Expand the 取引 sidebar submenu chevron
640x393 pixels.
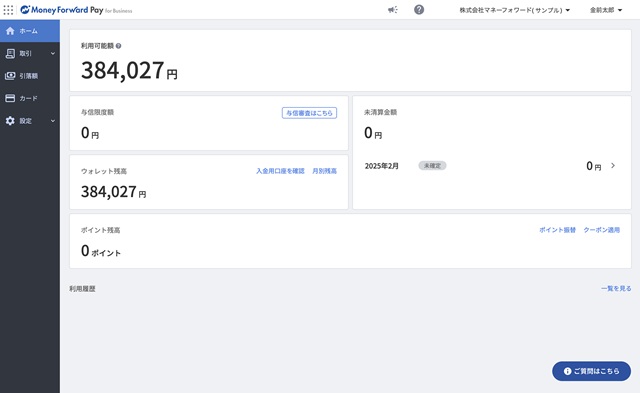pos(53,53)
